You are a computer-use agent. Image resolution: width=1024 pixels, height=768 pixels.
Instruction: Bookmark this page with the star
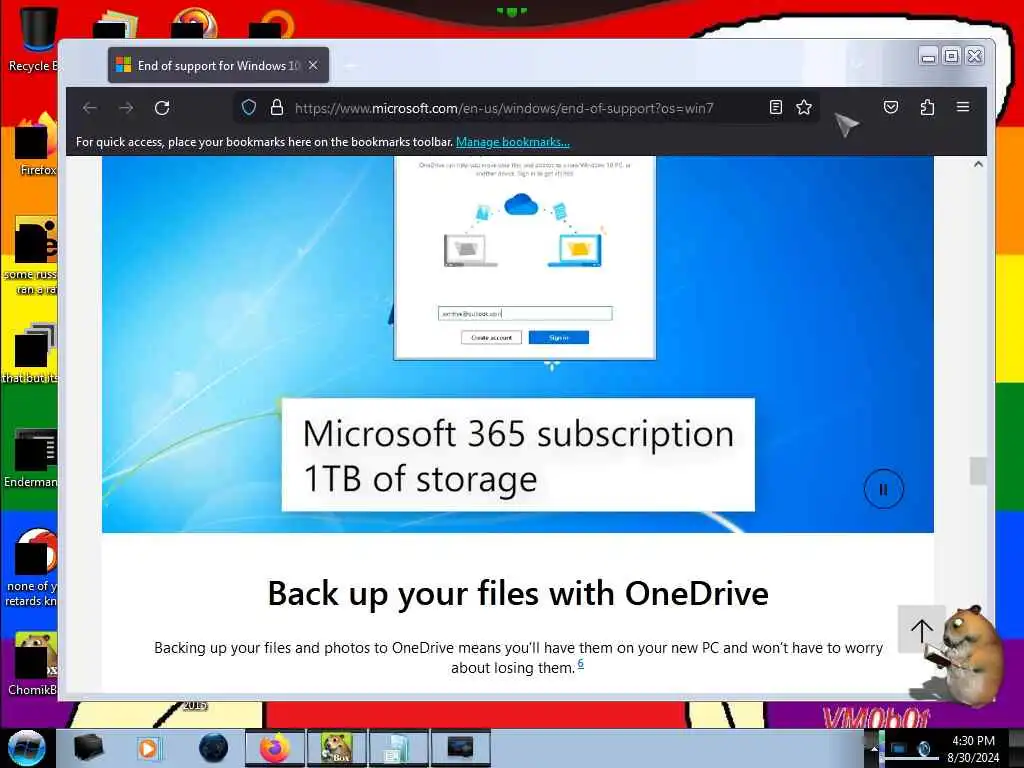804,107
